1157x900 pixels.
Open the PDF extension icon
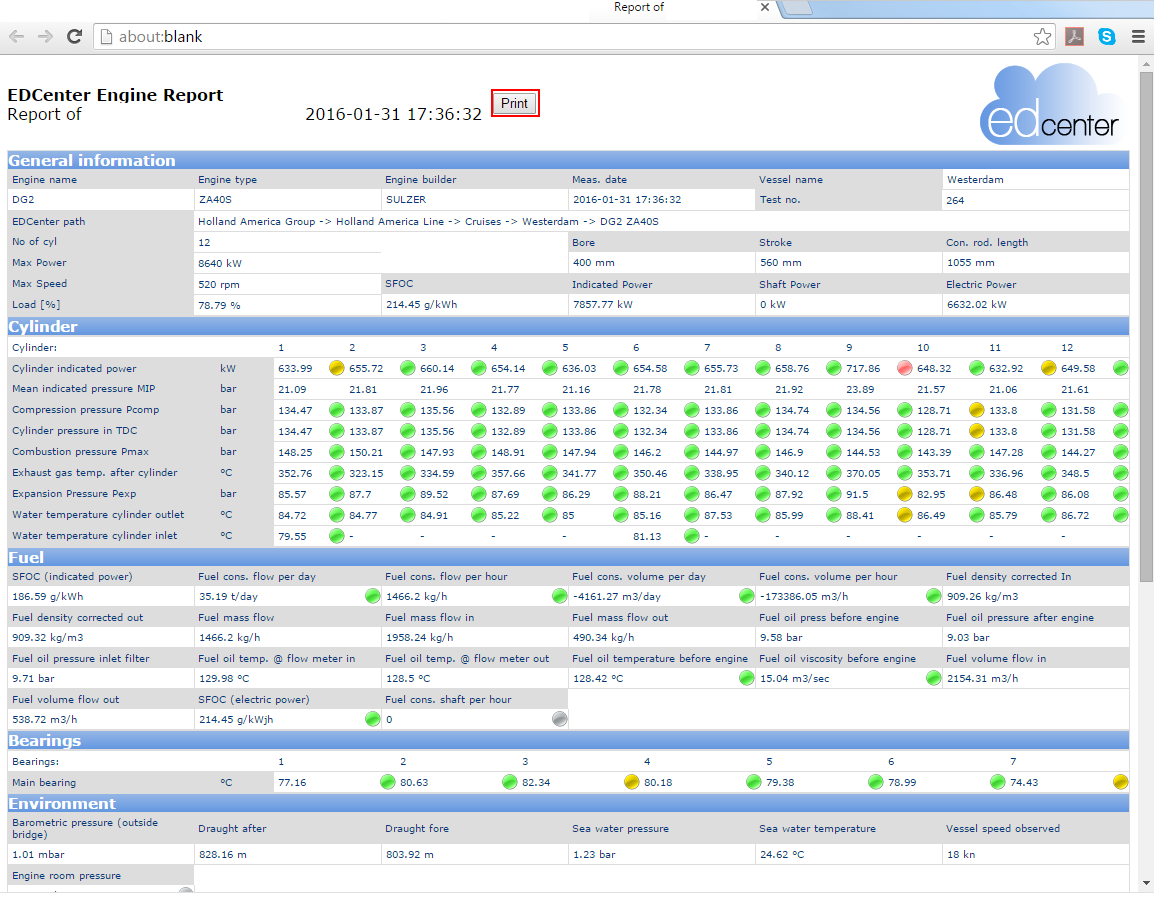(x=1074, y=37)
